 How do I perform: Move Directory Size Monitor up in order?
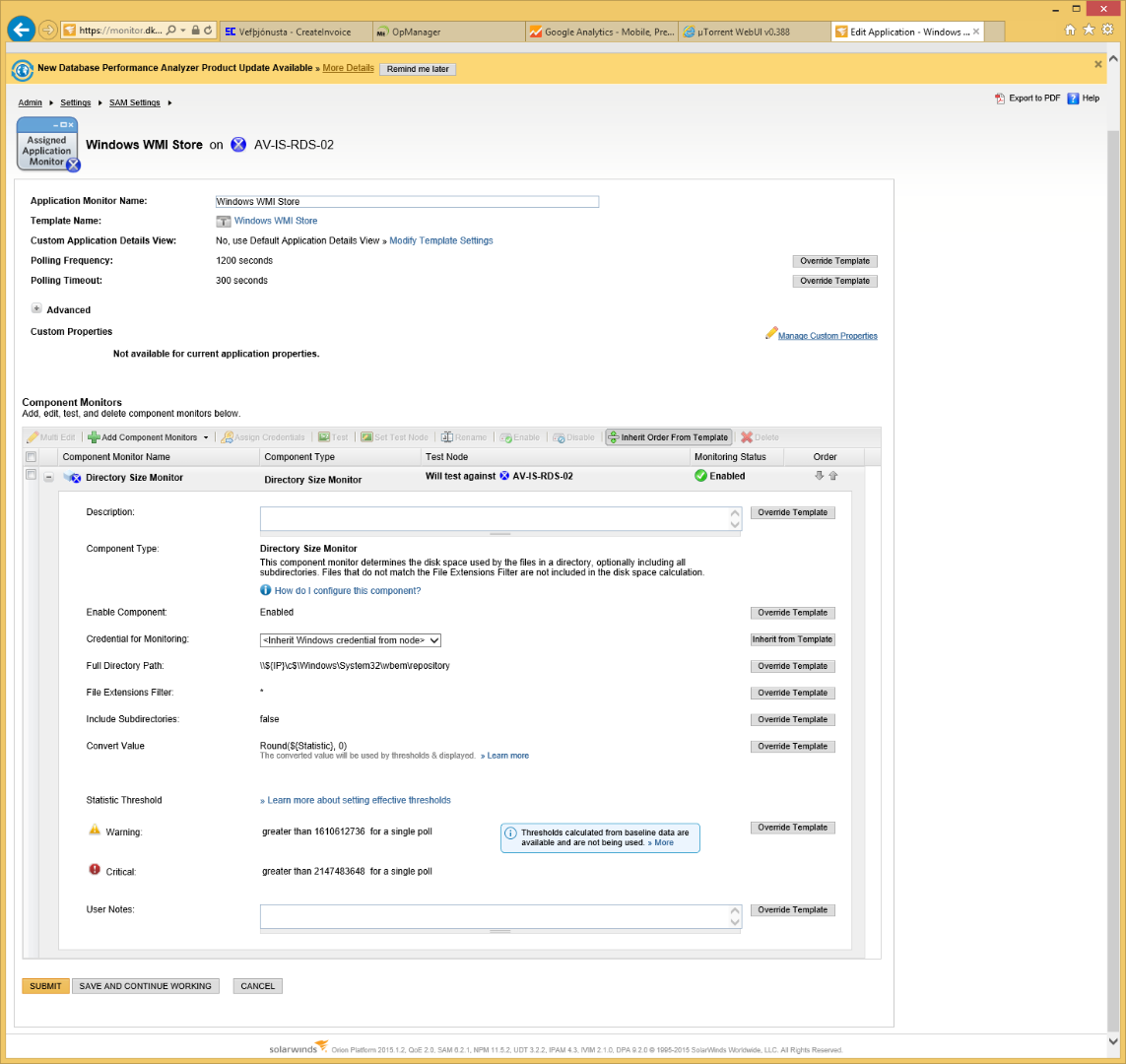tap(833, 475)
